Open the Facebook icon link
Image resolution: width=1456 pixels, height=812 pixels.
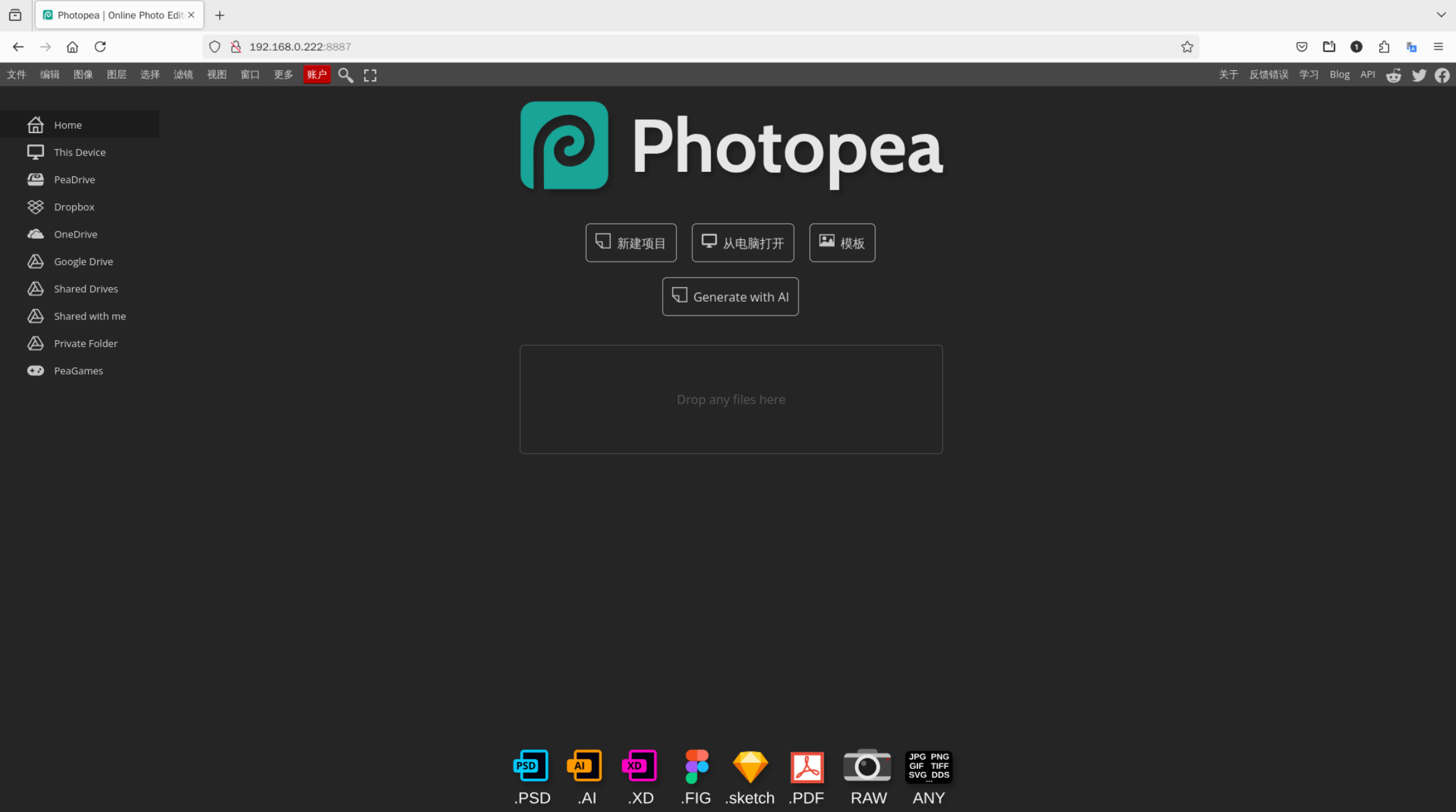click(x=1442, y=75)
